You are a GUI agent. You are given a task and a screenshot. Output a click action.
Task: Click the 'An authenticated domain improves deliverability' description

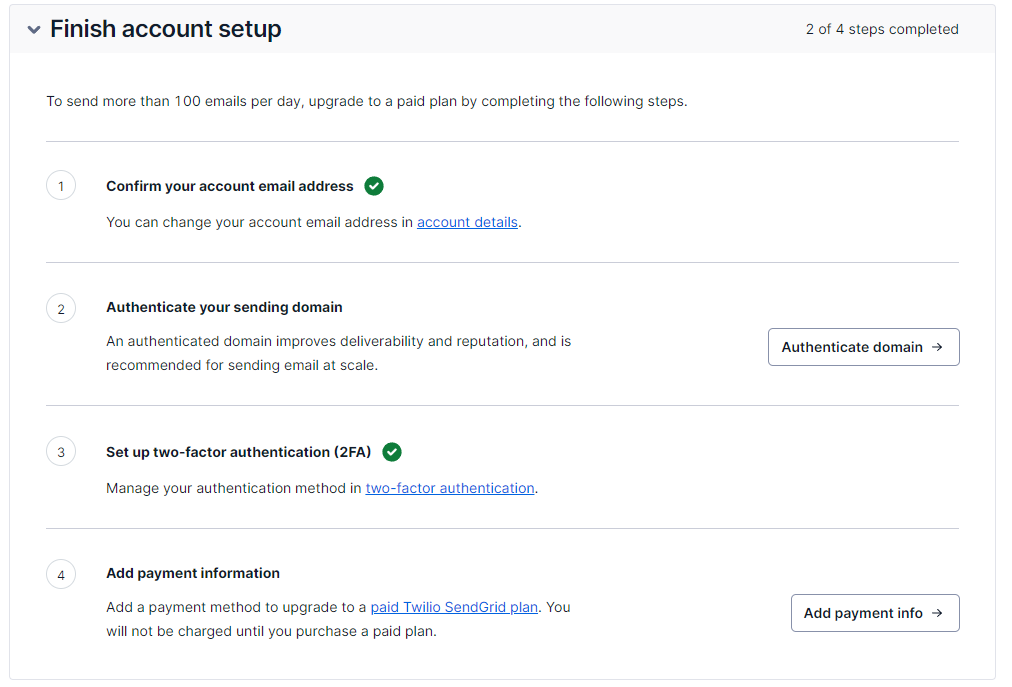tap(339, 353)
